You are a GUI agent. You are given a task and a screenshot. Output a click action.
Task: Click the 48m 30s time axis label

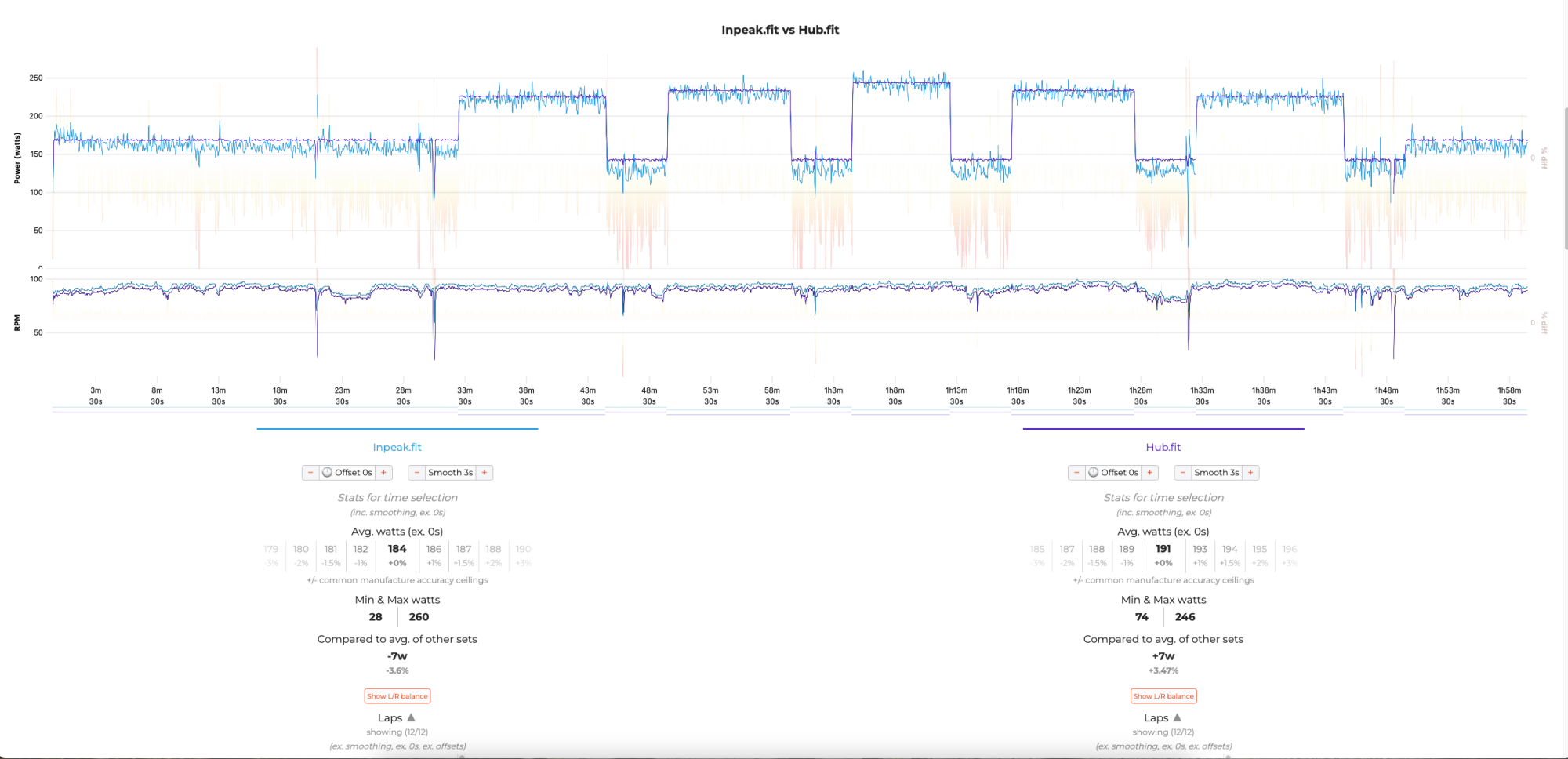649,396
